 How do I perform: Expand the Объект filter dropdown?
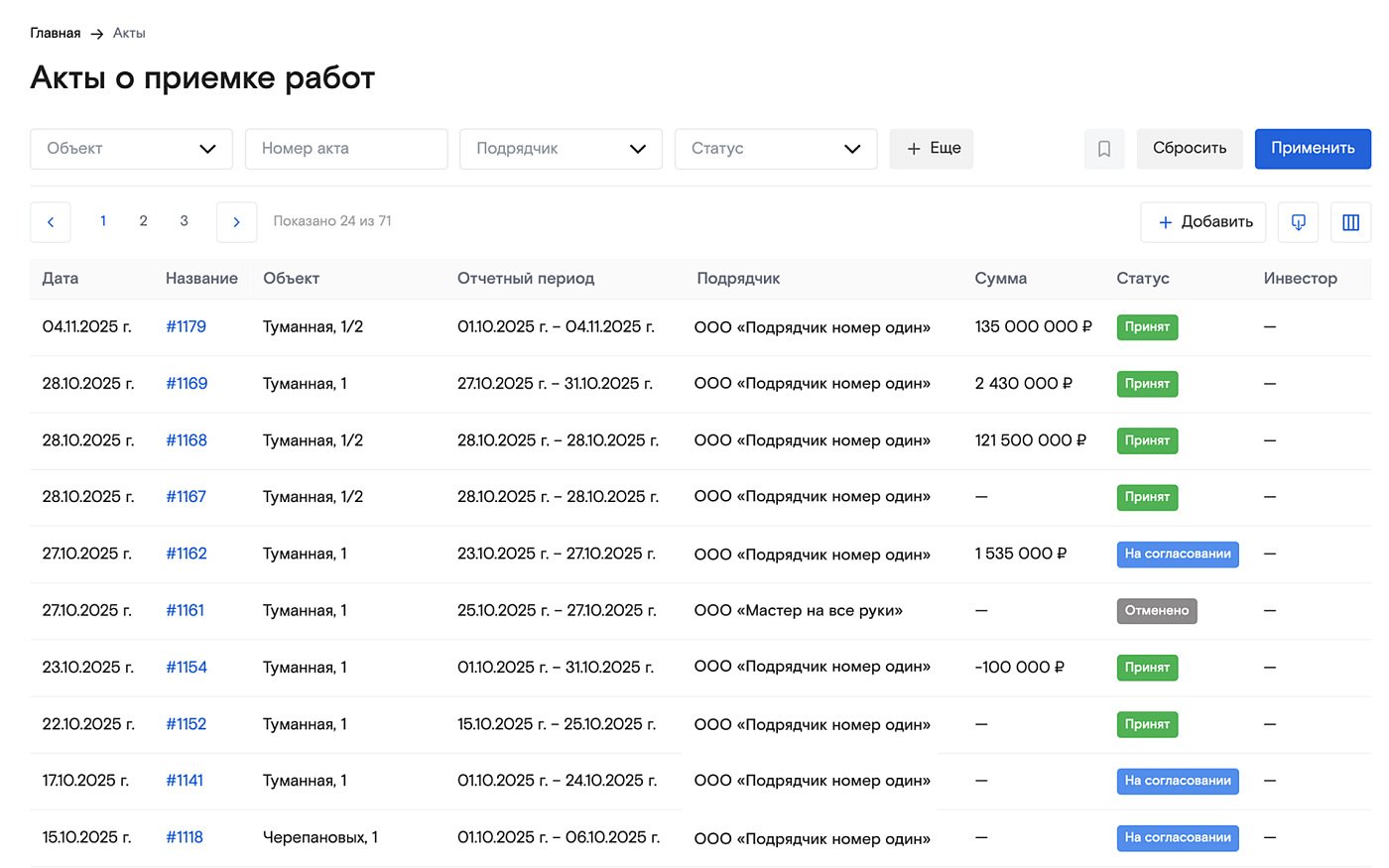131,149
